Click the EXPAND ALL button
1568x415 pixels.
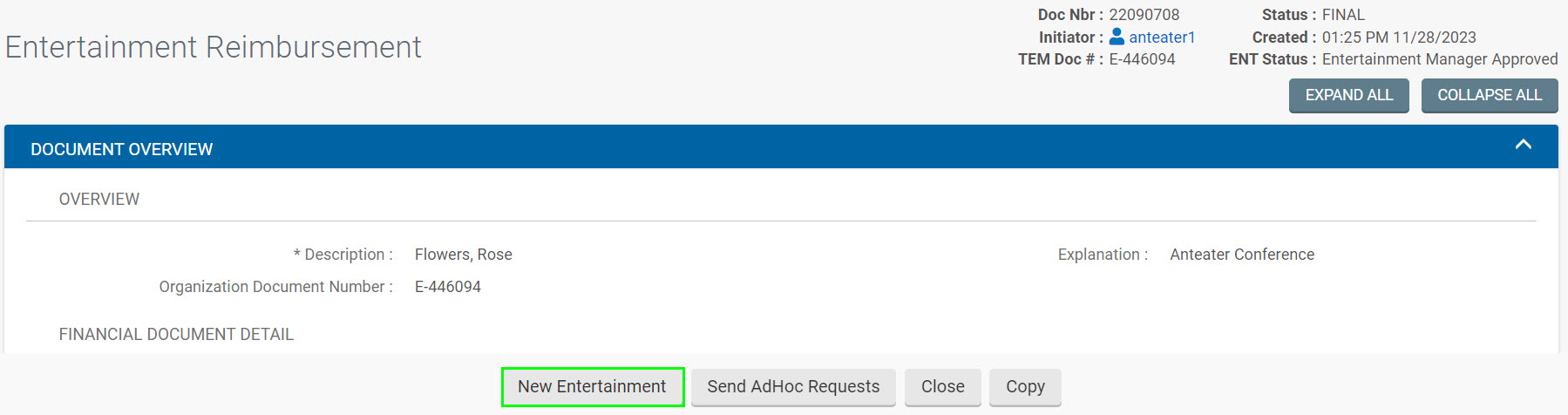[1348, 95]
